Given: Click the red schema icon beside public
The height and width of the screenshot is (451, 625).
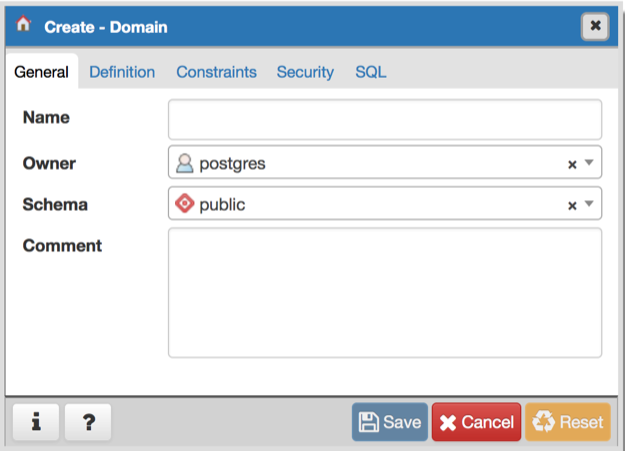Looking at the screenshot, I should point(185,204).
